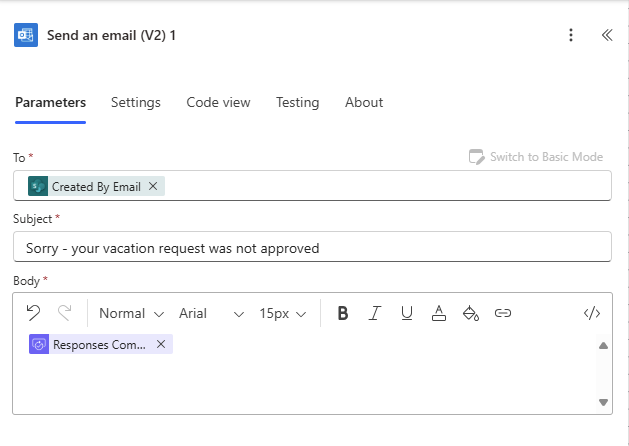Toggle the HTML code view button
Image resolution: width=629 pixels, height=446 pixels.
click(592, 313)
